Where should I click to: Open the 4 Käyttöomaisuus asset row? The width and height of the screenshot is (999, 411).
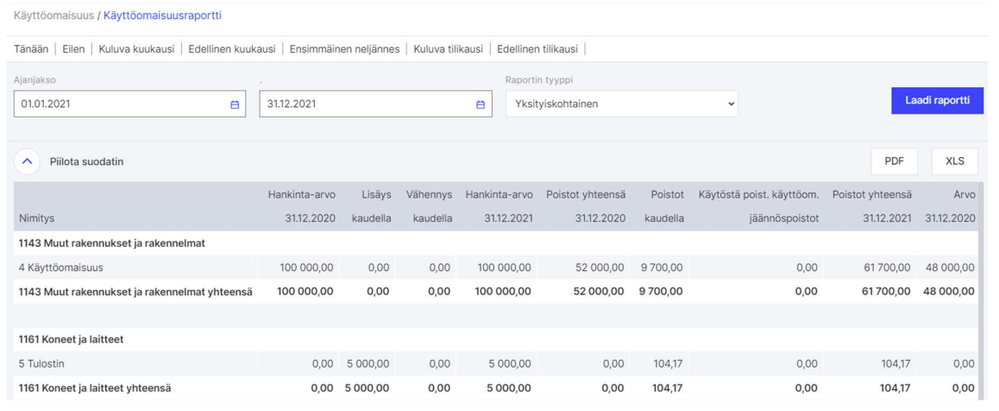tap(62, 268)
